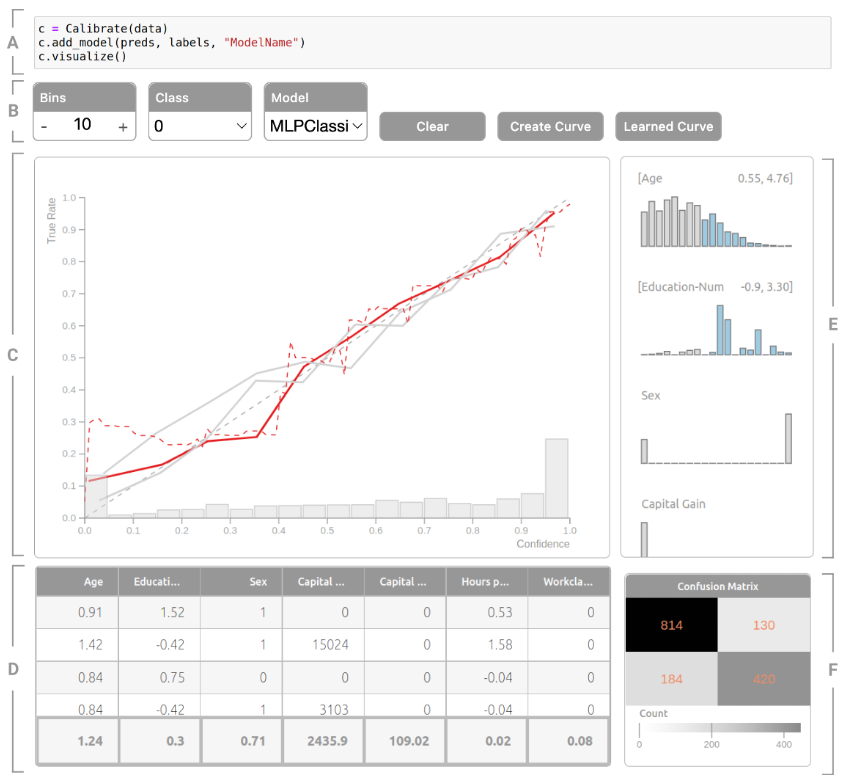This screenshot has height=782, width=846.
Task: Open the Model dropdown showing MLPClassi
Action: [316, 126]
